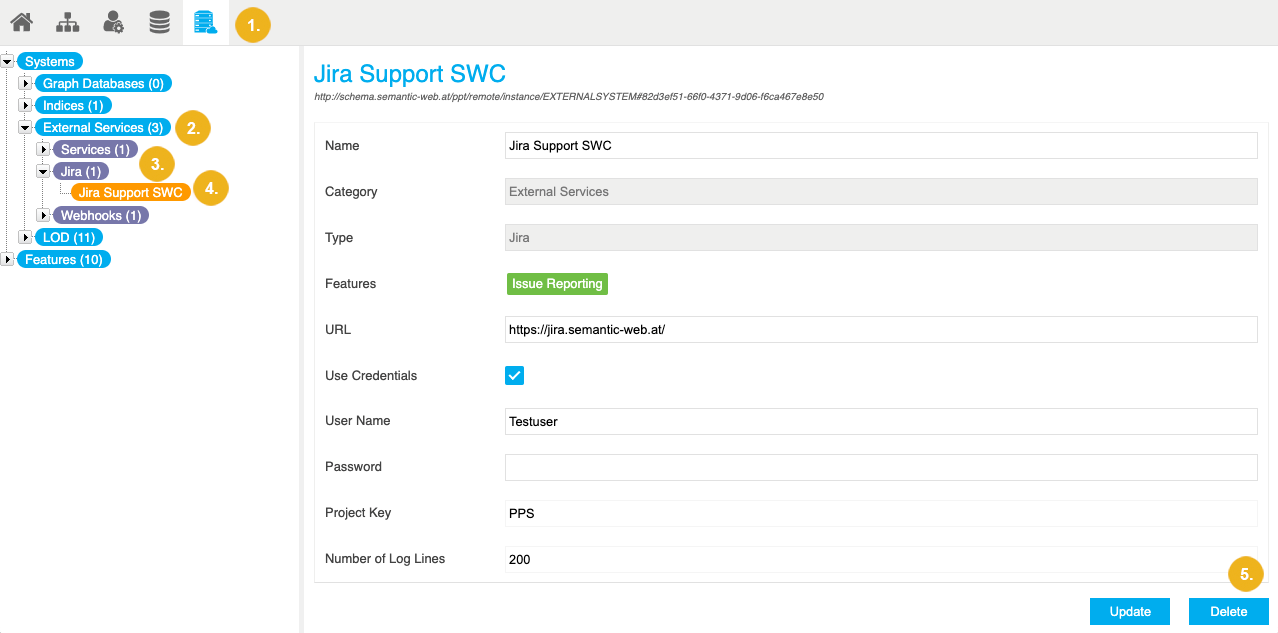Focus the Password field
1278x633 pixels.
(x=881, y=468)
